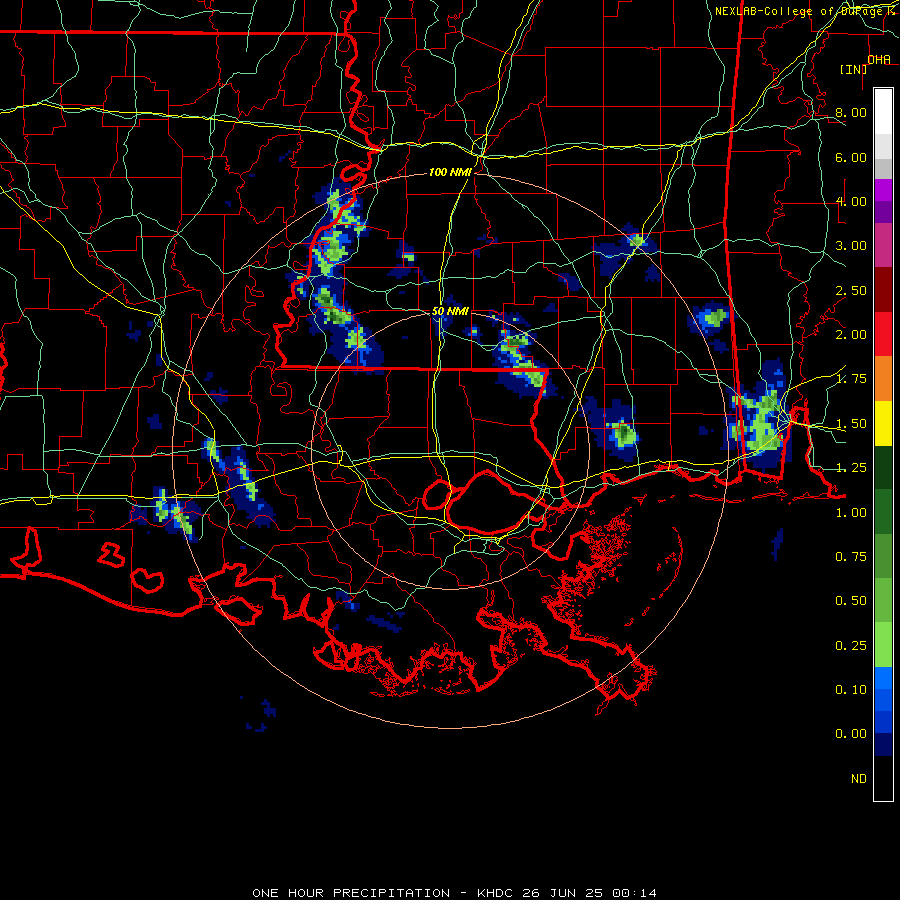Viewport: 900px width, 900px height.
Task: Select the 2.00 legend value
Action: (851, 335)
